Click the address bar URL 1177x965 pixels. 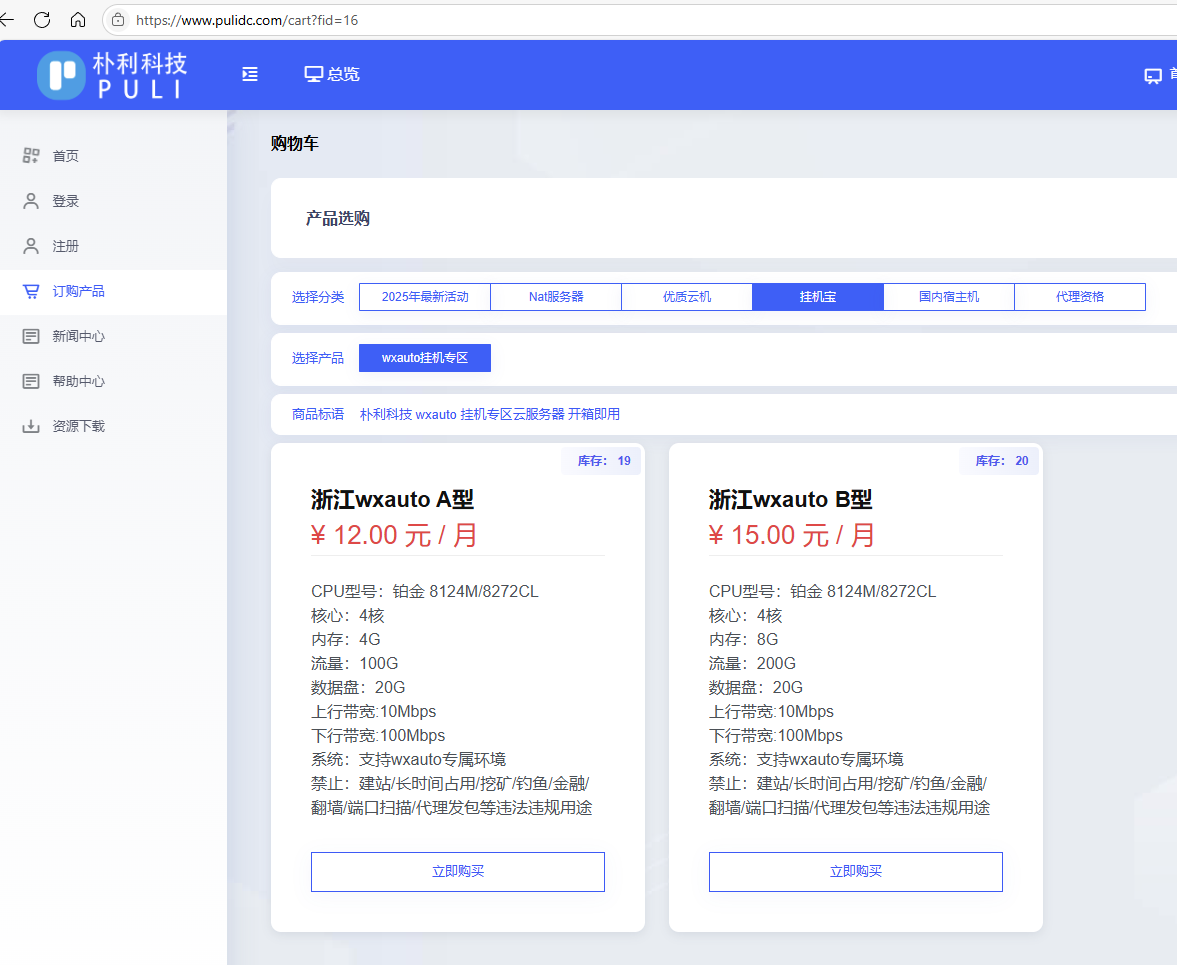coord(247,20)
